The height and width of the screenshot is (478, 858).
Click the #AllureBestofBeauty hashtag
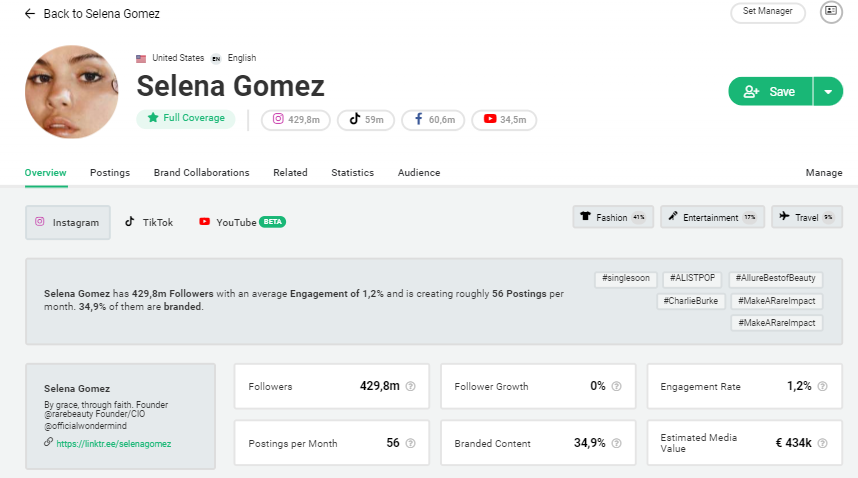click(775, 278)
